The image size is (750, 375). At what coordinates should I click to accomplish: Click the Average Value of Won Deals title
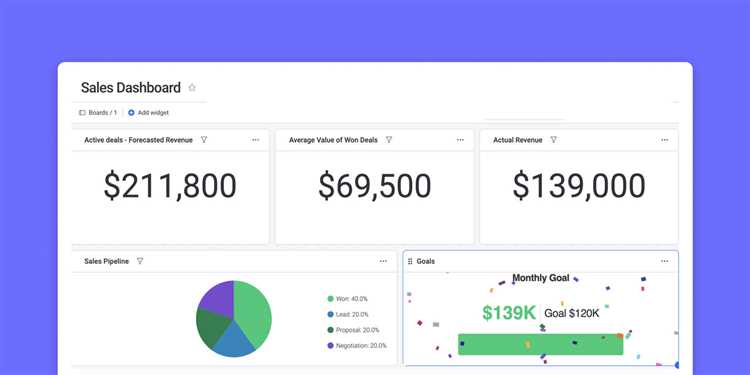click(333, 140)
